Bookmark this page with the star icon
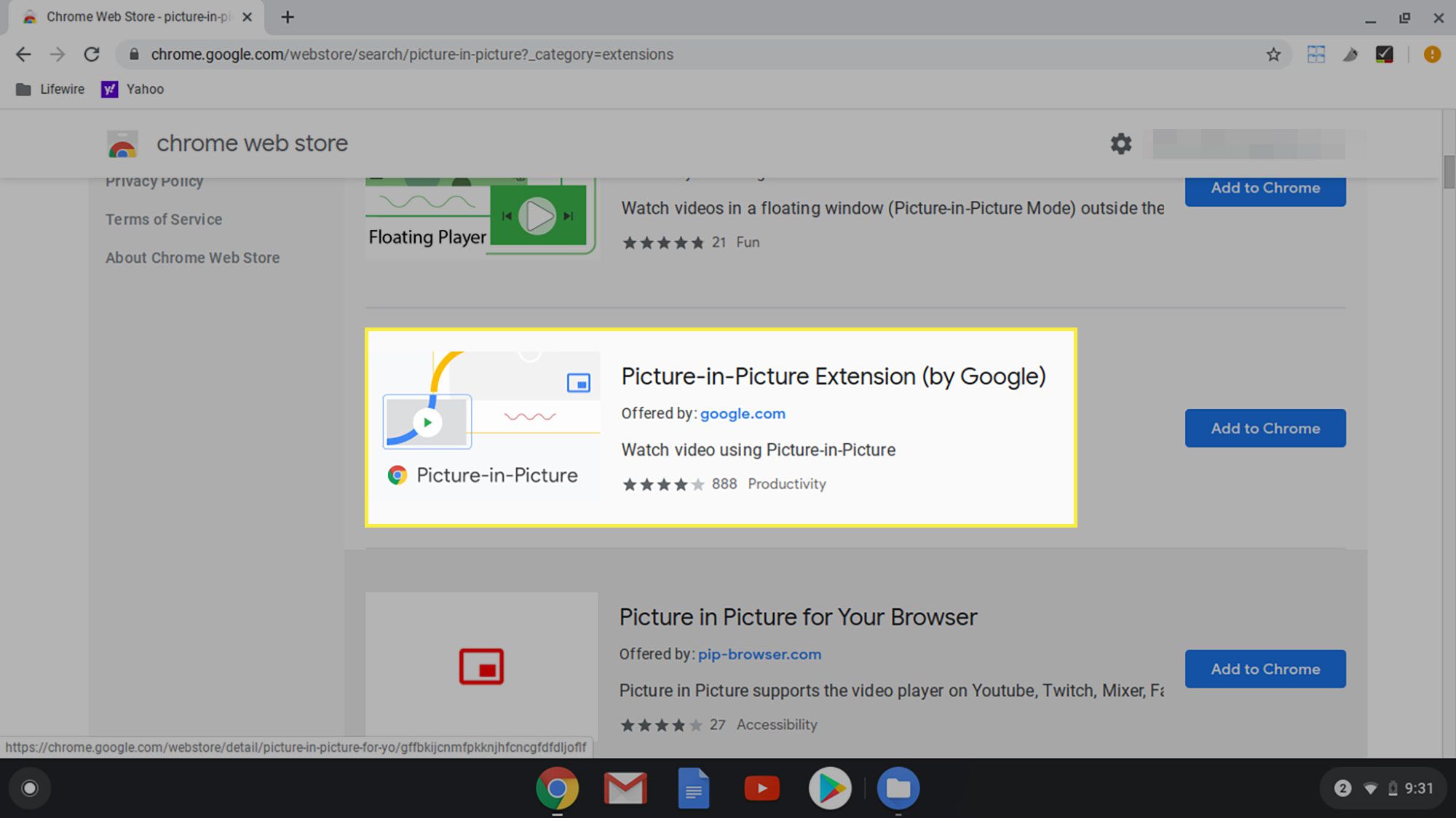The height and width of the screenshot is (818, 1456). pyautogui.click(x=1273, y=55)
